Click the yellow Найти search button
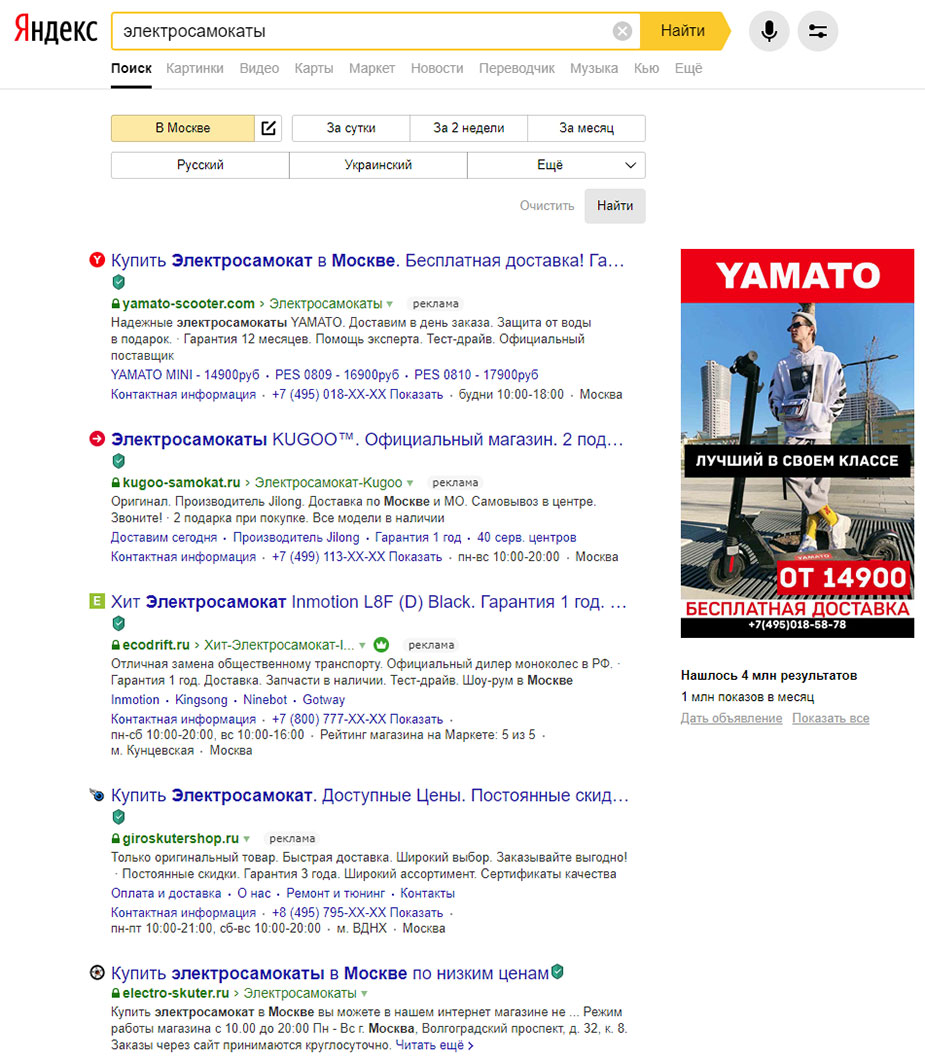Image resolution: width=925 pixels, height=1059 pixels. 683,31
